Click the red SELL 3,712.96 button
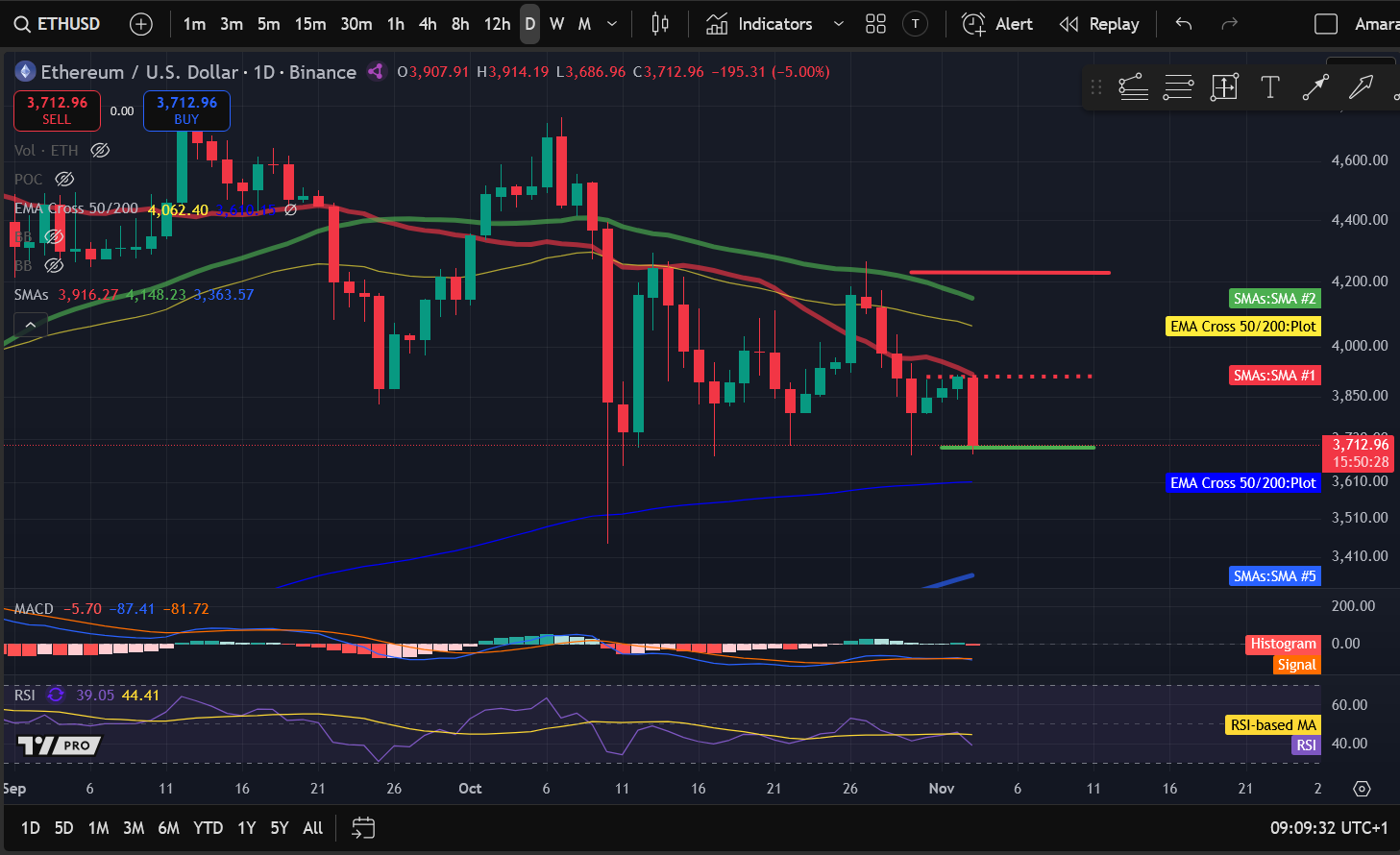The image size is (1400, 855). 57,110
